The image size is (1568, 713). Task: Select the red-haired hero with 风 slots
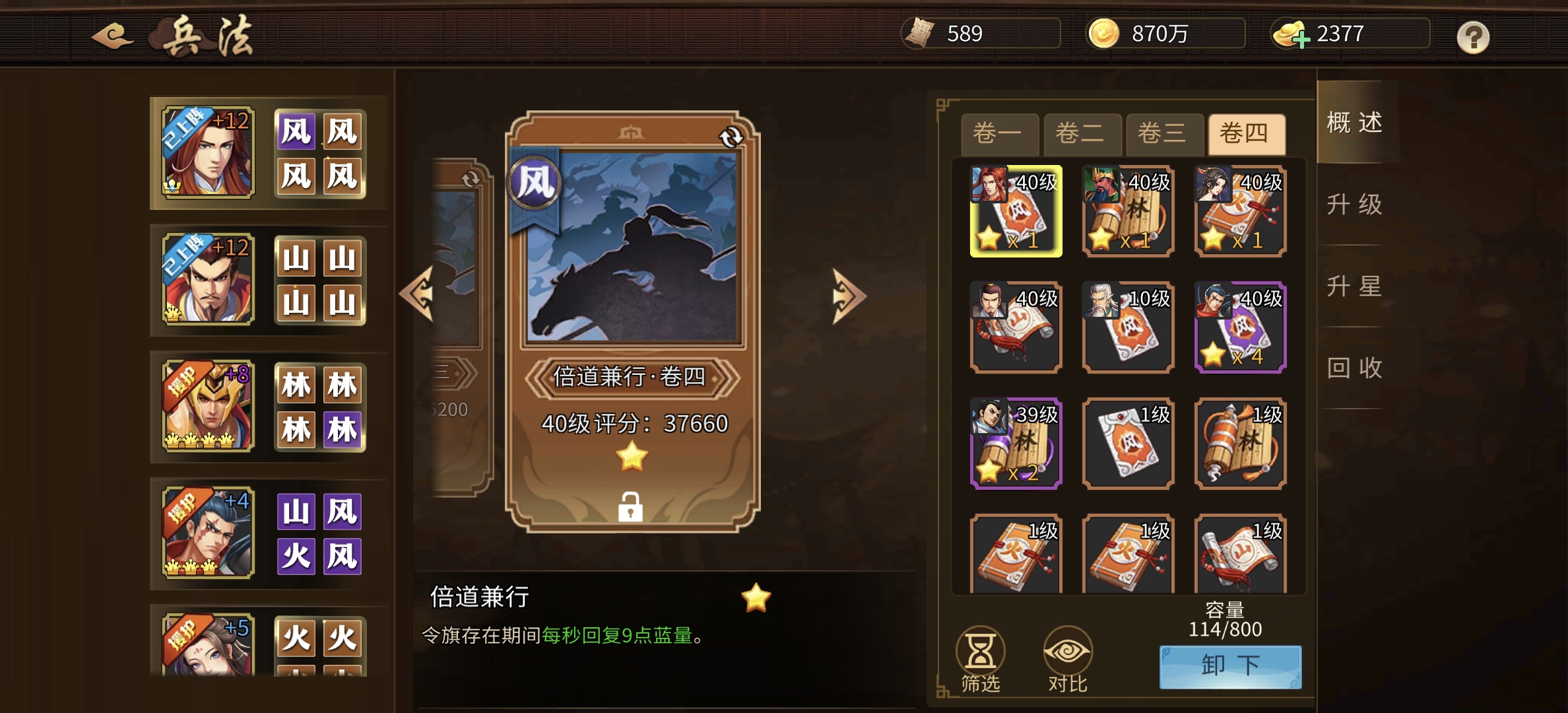pyautogui.click(x=208, y=152)
